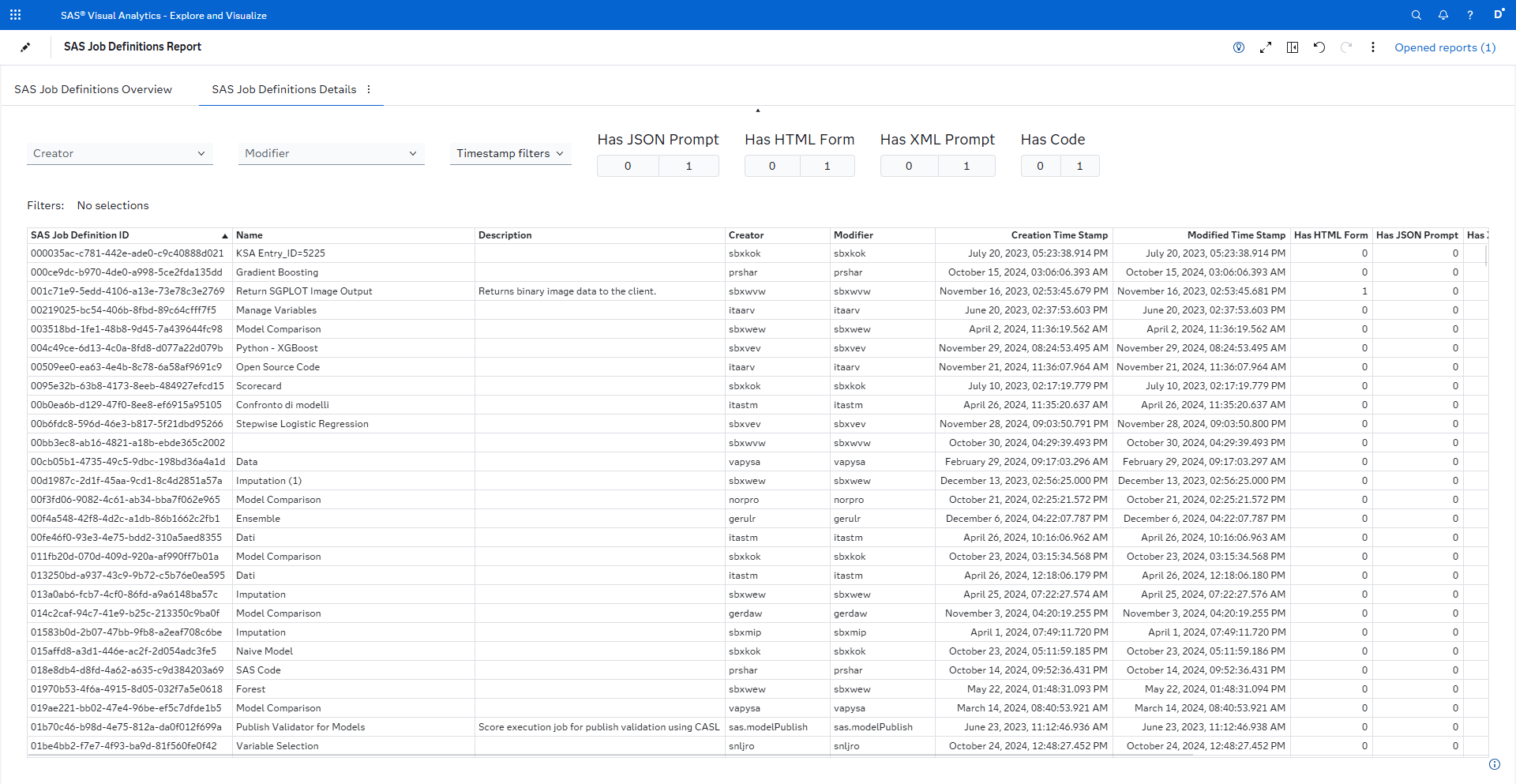Viewport: 1516px width, 784px height.
Task: Expand the report to full screen
Action: (x=1266, y=47)
